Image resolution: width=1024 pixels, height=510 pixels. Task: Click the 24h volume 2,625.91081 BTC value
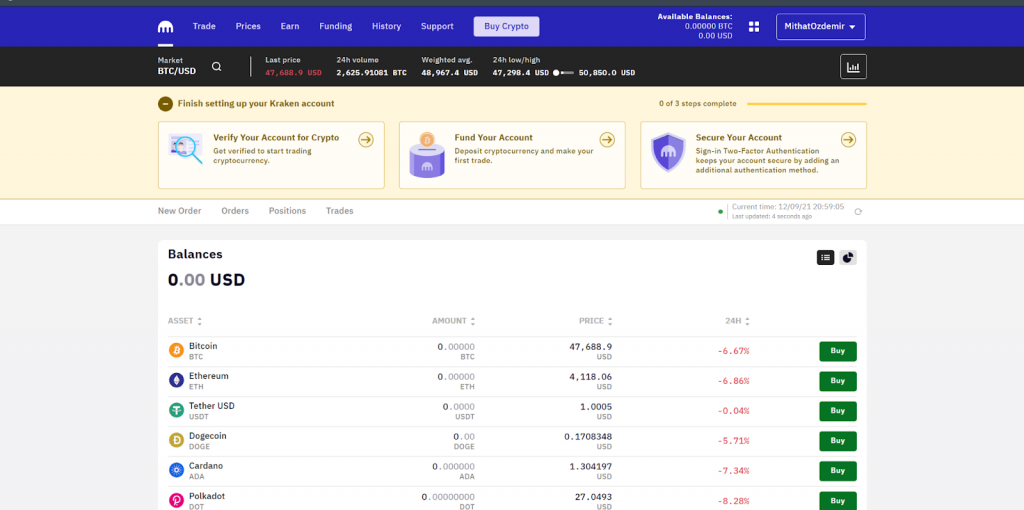point(372,72)
